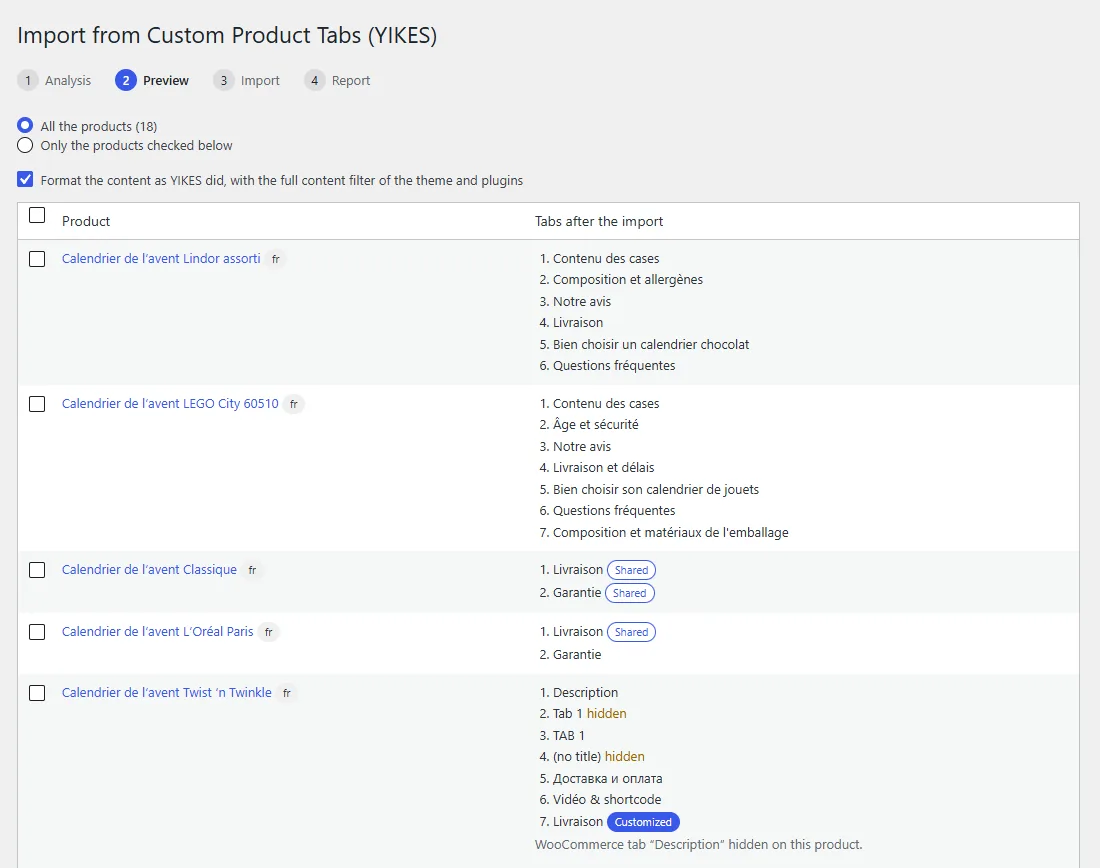Click the Shared badge on Classique Garantie
The image size is (1100, 868).
pyautogui.click(x=629, y=593)
